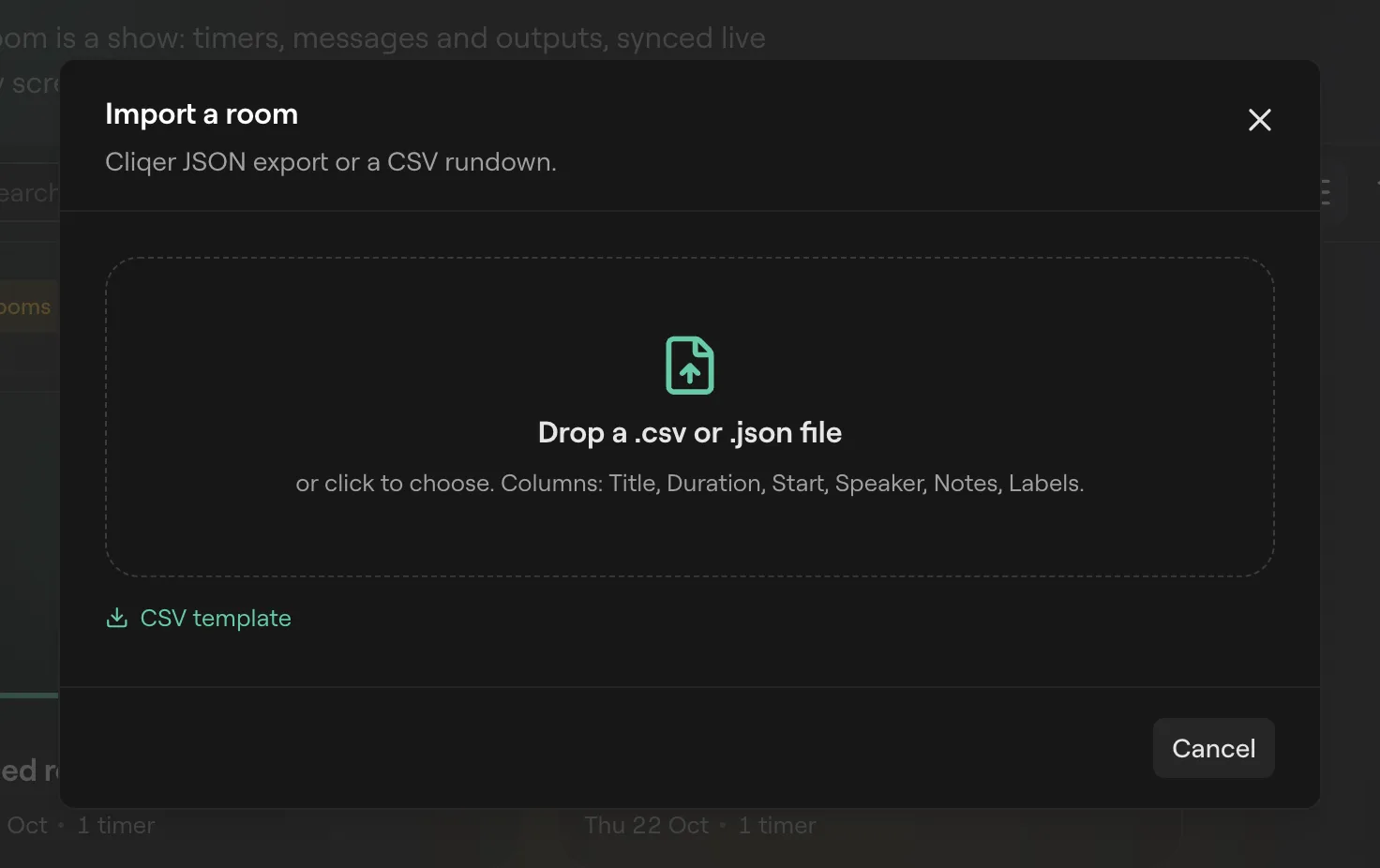Click the "Cliqer JSON export or a CSV rundown." subtitle
This screenshot has width=1380, height=868.
click(x=331, y=162)
